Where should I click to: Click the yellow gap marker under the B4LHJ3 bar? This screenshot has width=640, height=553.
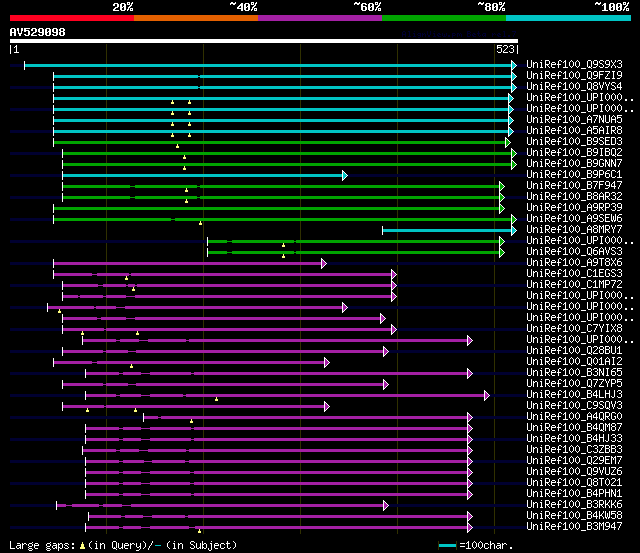tap(216, 399)
